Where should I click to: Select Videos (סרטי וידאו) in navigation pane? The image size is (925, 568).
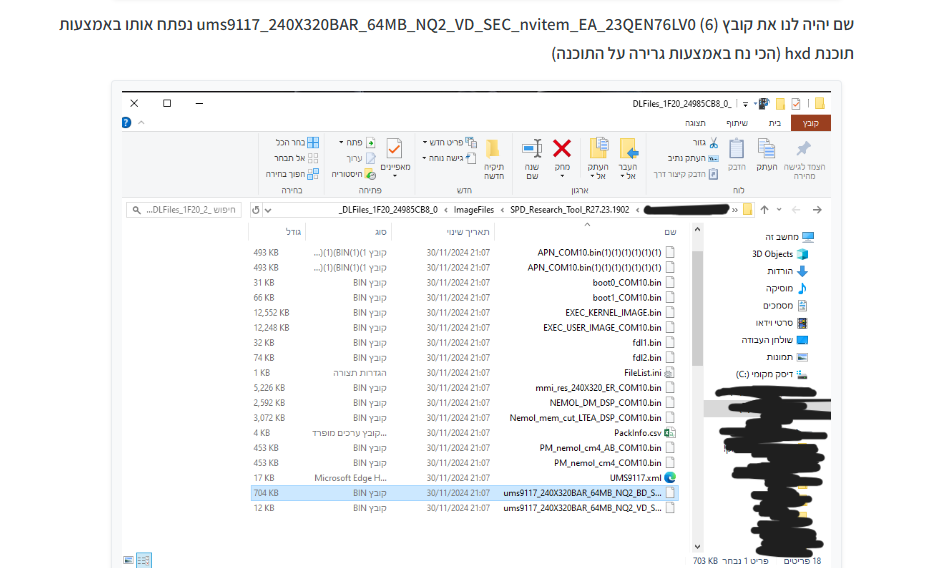[782, 323]
